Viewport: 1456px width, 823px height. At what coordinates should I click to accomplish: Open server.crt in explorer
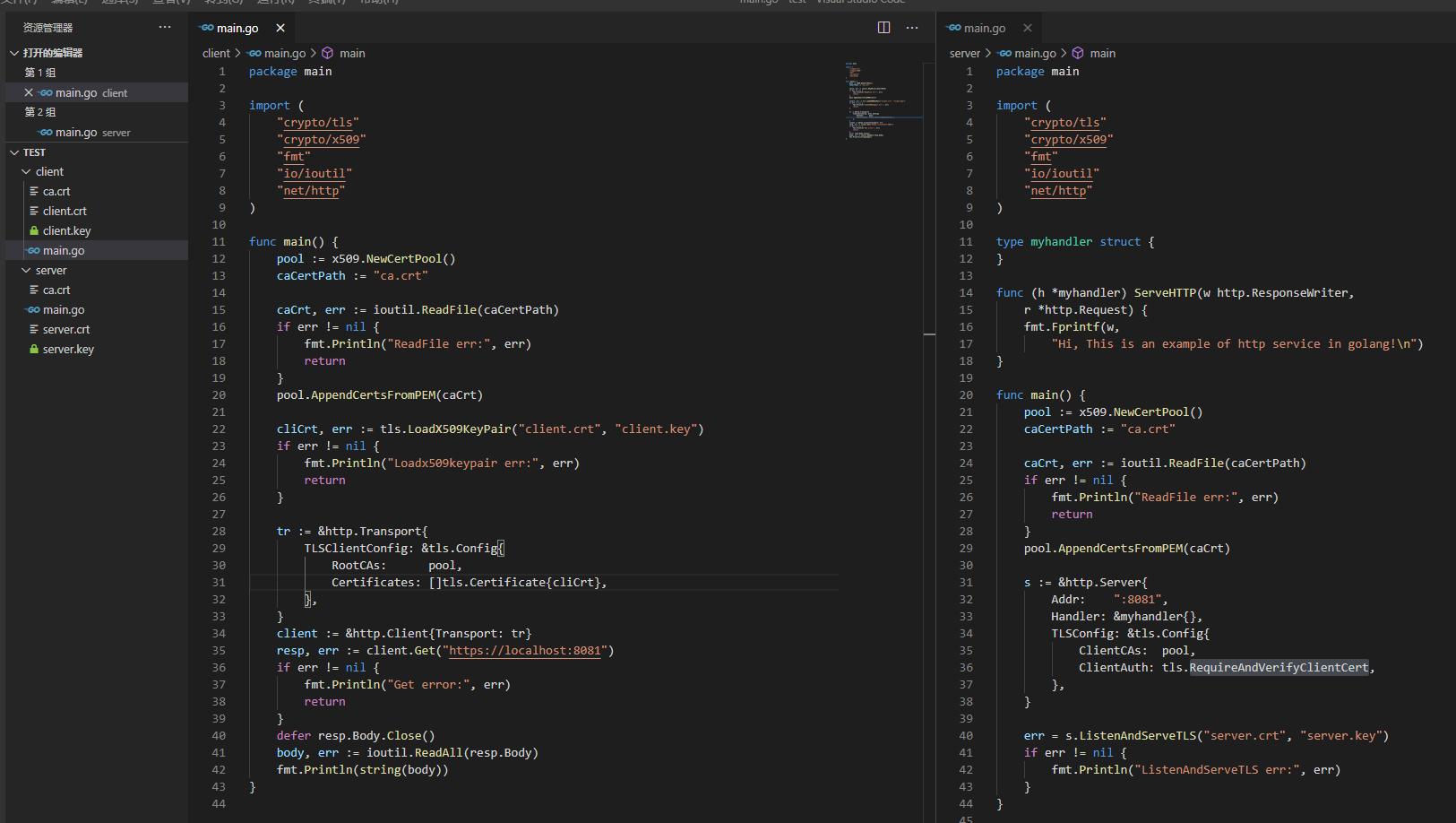tap(97, 329)
